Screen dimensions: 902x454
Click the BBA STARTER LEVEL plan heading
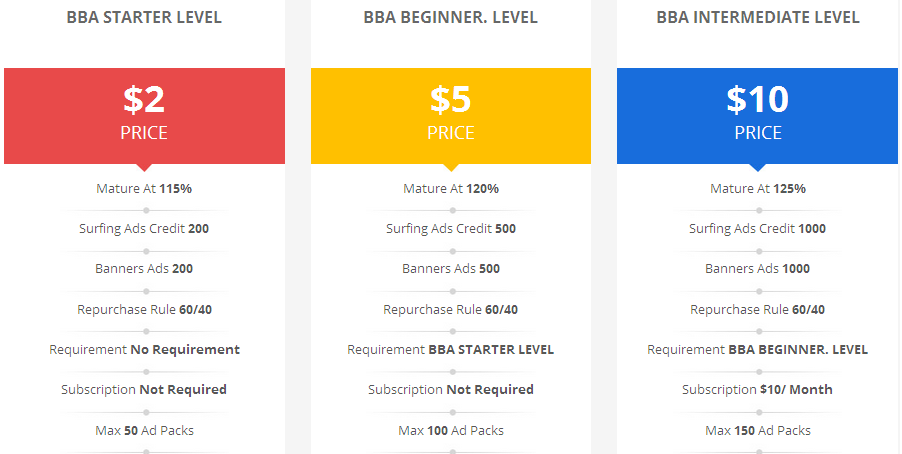144,18
